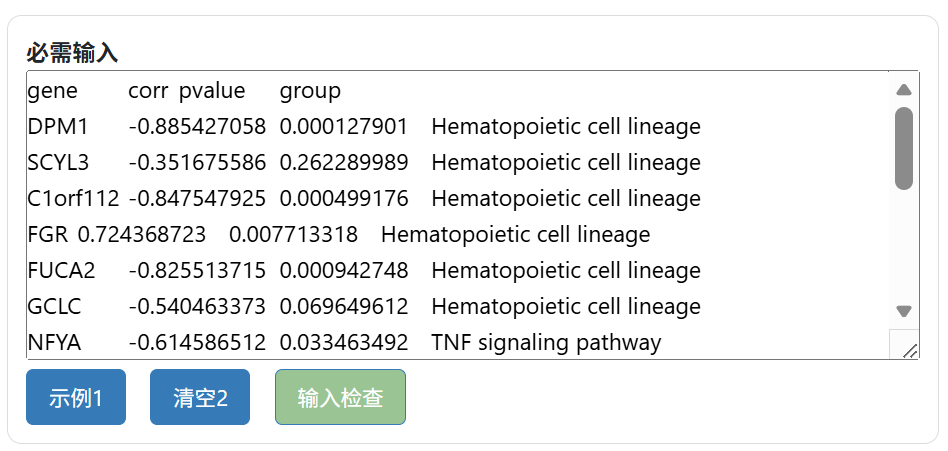Click on the DPM1 gene name
Viewport: 948px width, 451px height.
58,127
